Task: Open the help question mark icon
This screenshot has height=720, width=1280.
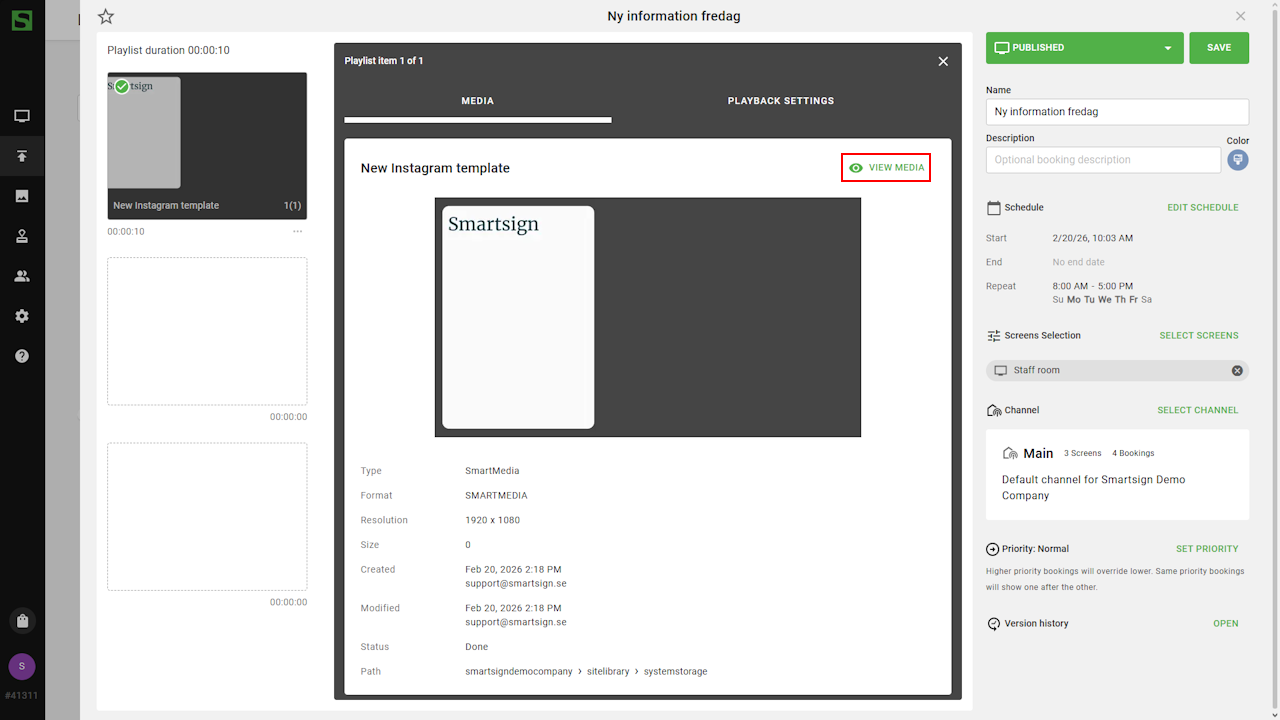Action: [x=22, y=356]
